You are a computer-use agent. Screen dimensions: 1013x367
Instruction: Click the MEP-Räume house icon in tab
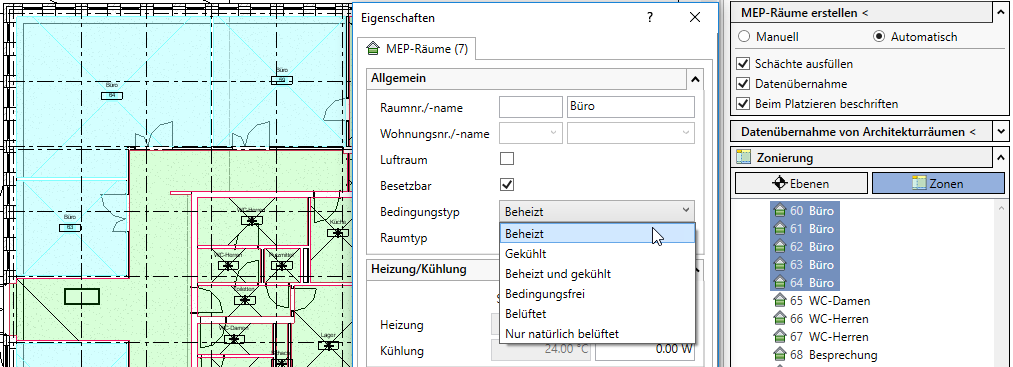click(x=372, y=48)
